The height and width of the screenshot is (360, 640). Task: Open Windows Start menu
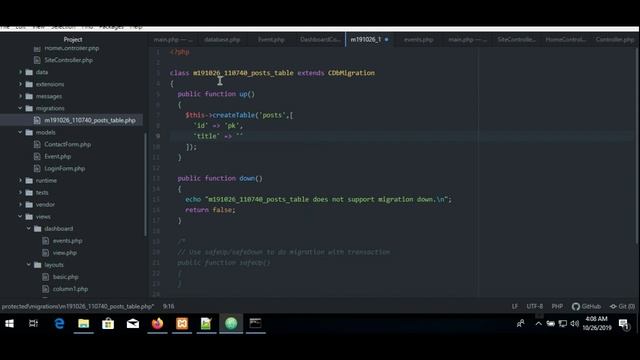click(9, 324)
